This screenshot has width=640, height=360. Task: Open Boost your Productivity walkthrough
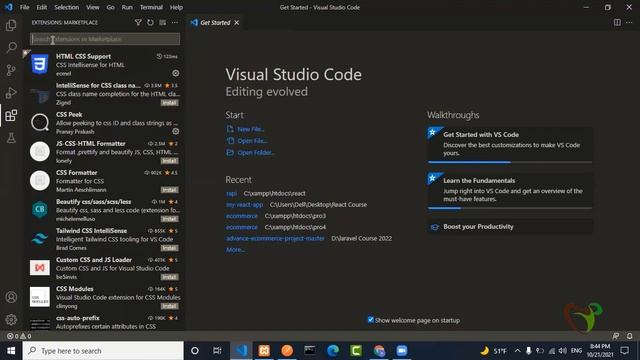point(510,227)
